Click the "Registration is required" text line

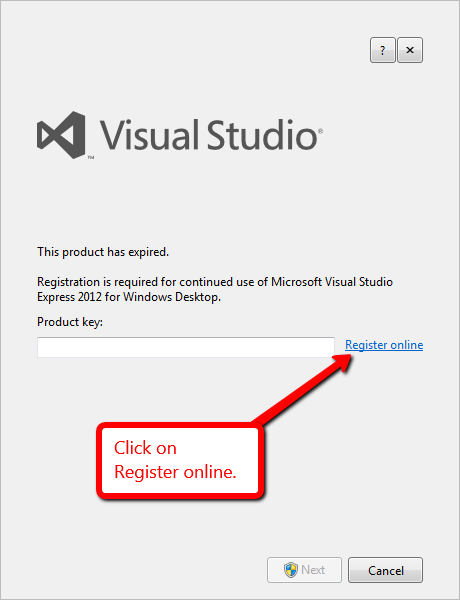[215, 282]
